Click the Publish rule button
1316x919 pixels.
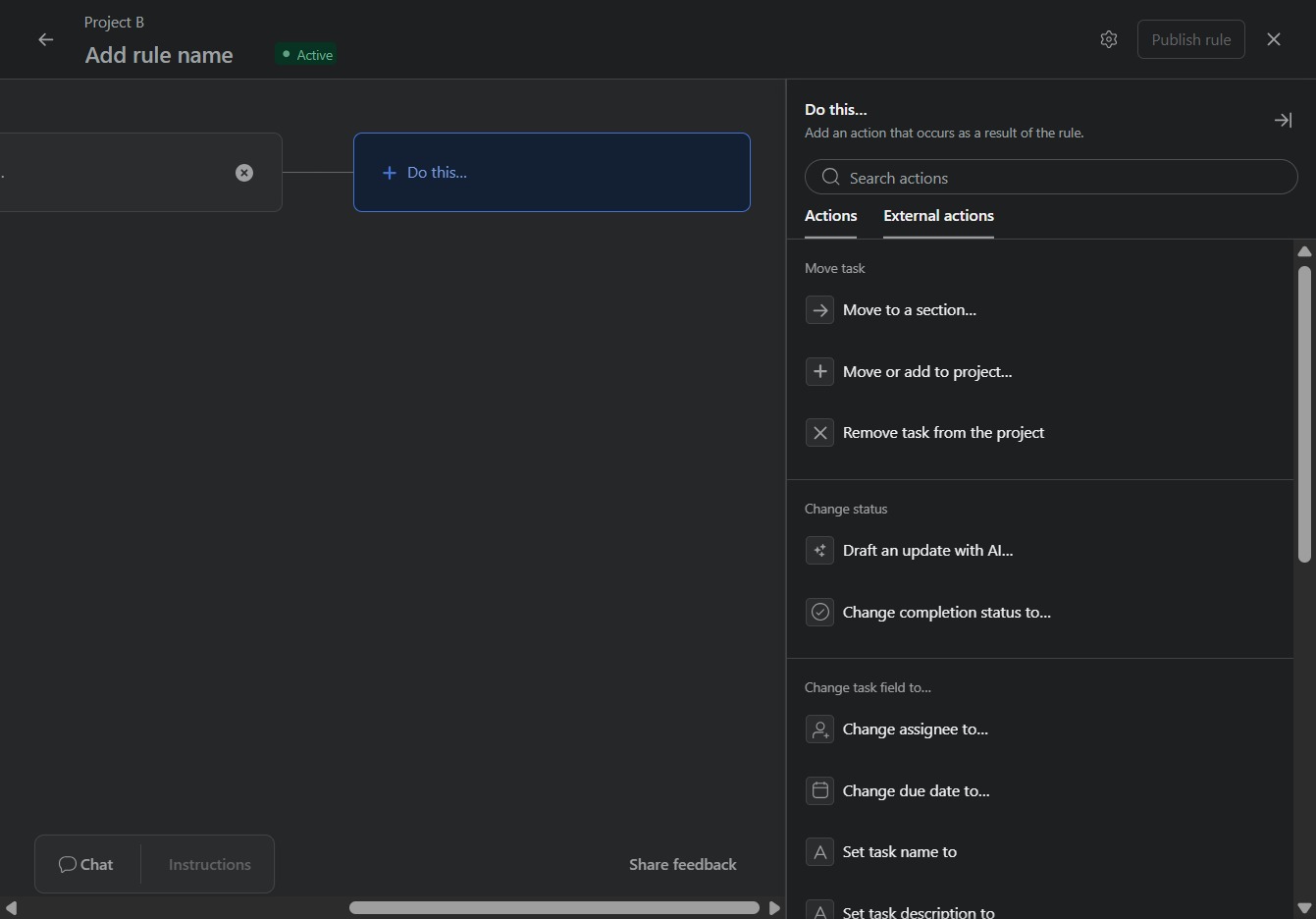click(1190, 39)
